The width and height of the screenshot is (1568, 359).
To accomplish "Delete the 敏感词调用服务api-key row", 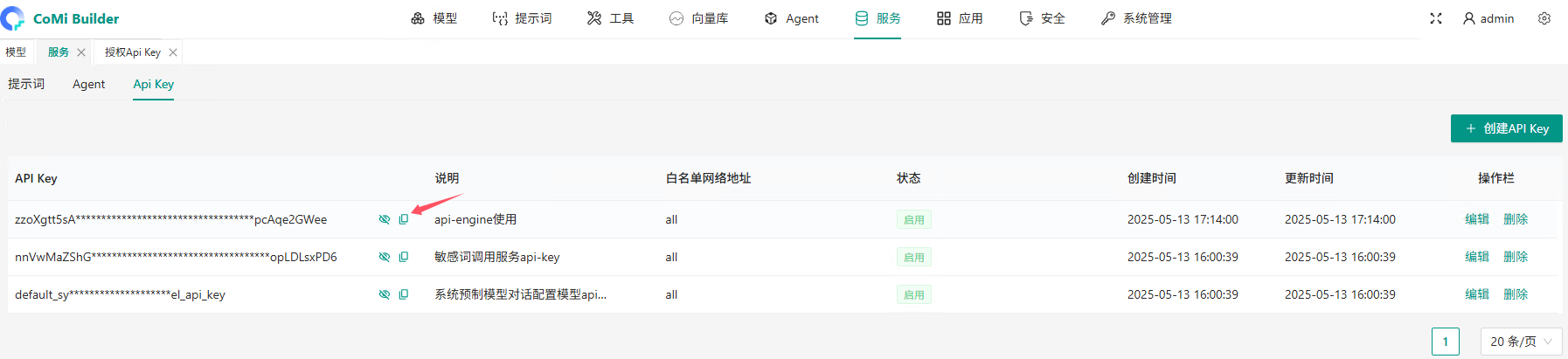I will pyautogui.click(x=1516, y=257).
